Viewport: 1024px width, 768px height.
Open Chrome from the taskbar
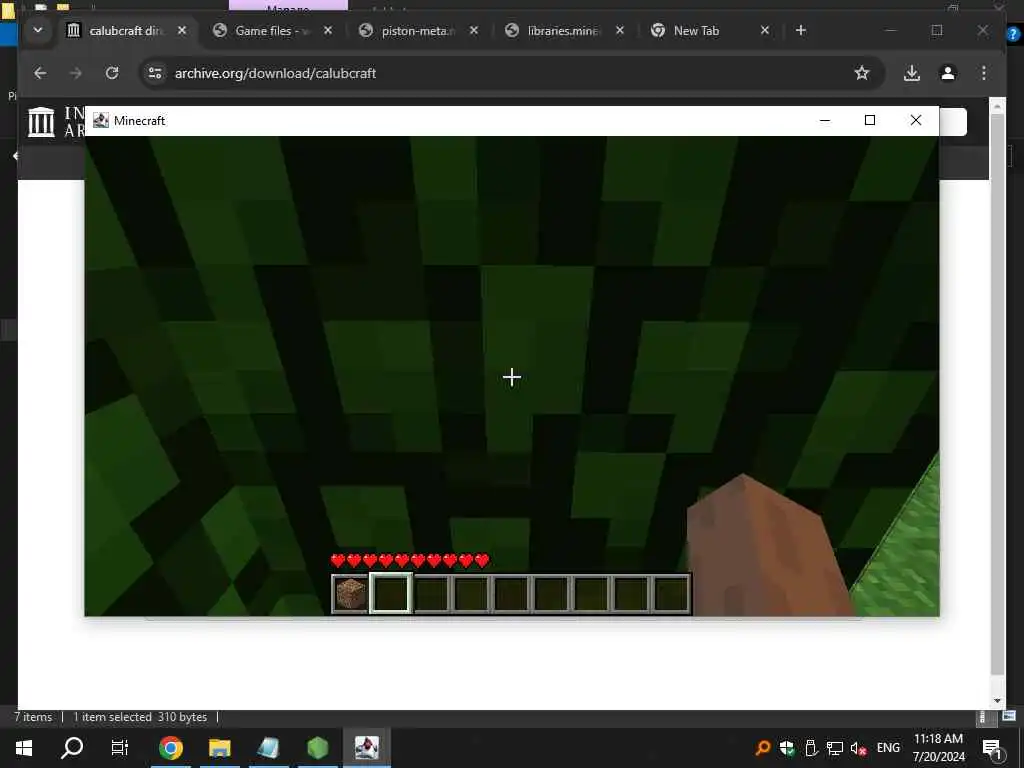click(170, 748)
